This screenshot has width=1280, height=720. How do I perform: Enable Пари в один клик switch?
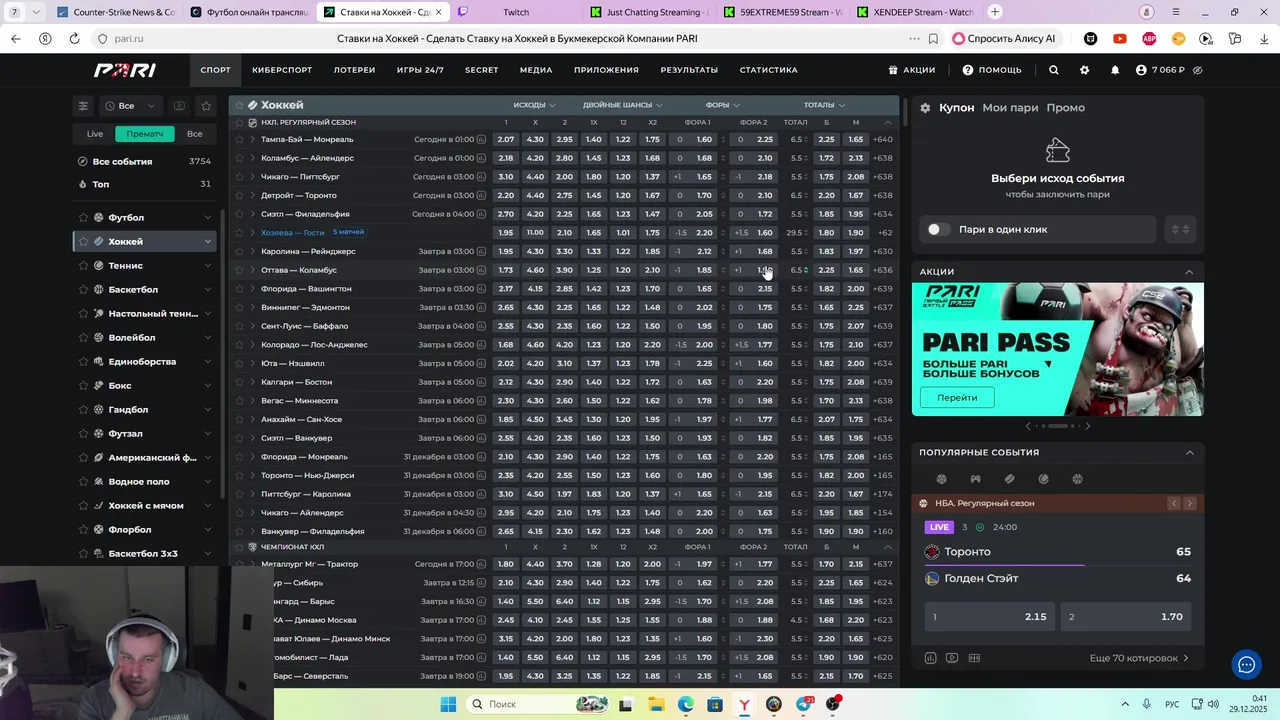pos(938,229)
